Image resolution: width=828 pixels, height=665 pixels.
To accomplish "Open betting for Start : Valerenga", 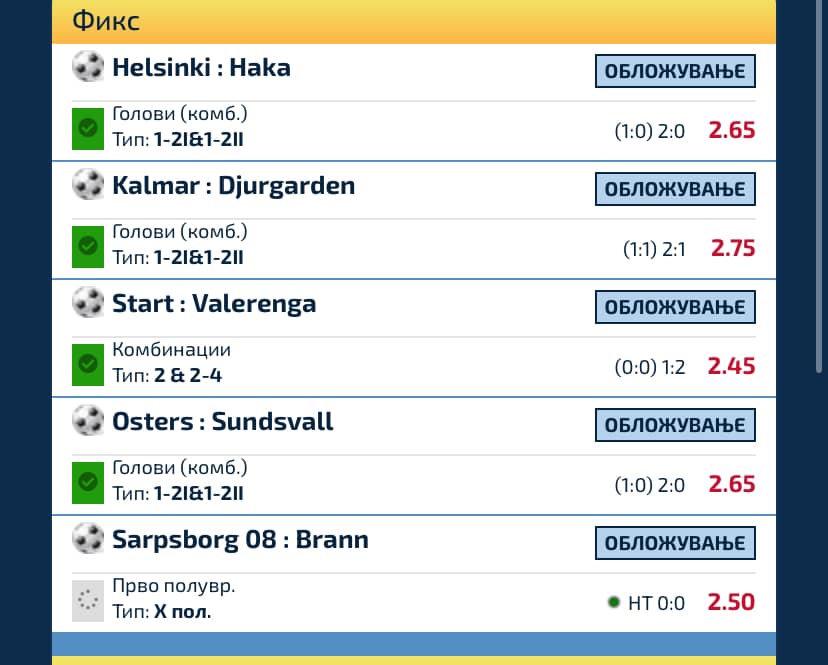I will coord(675,307).
